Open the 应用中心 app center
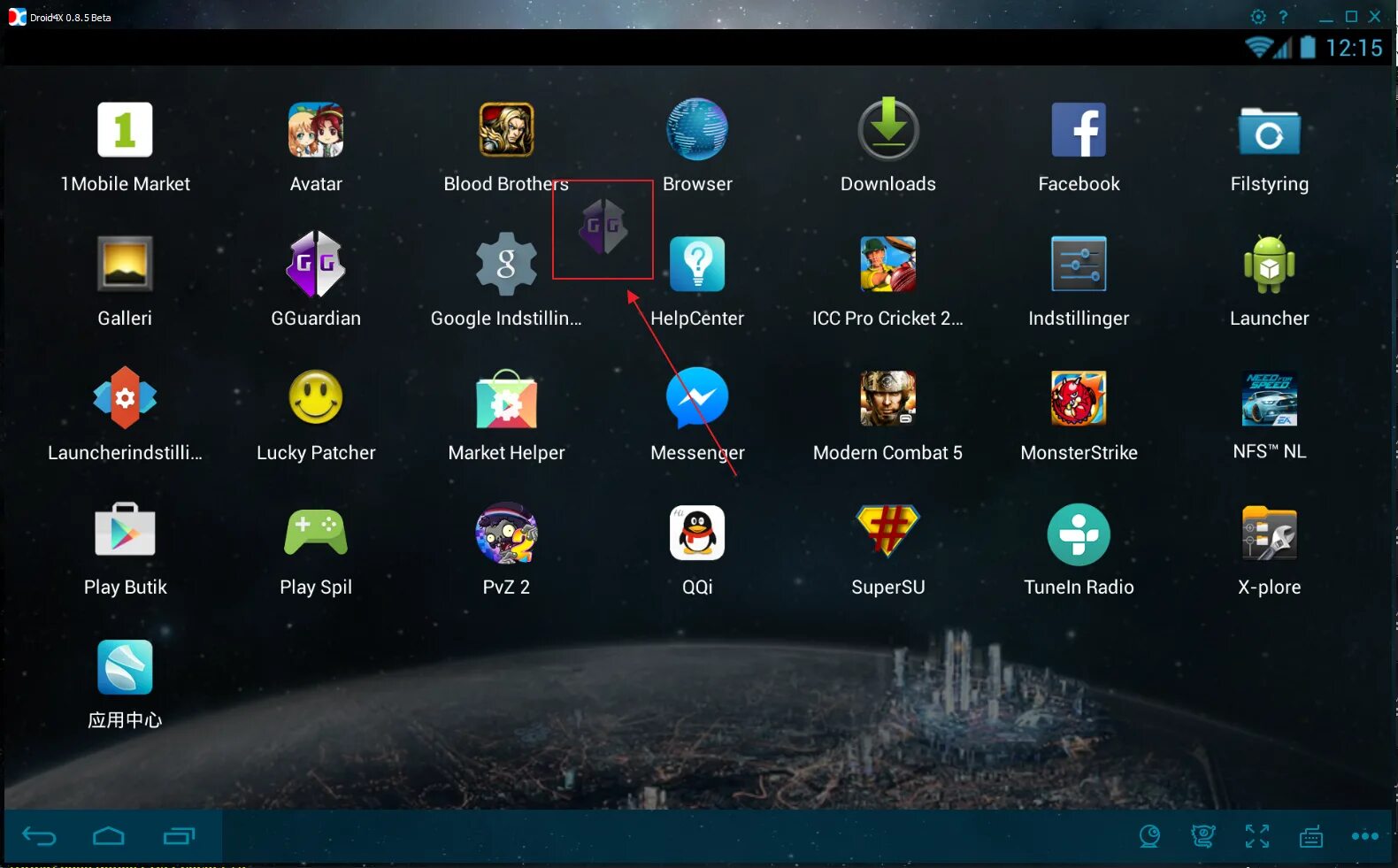Image resolution: width=1398 pixels, height=868 pixels. [125, 667]
